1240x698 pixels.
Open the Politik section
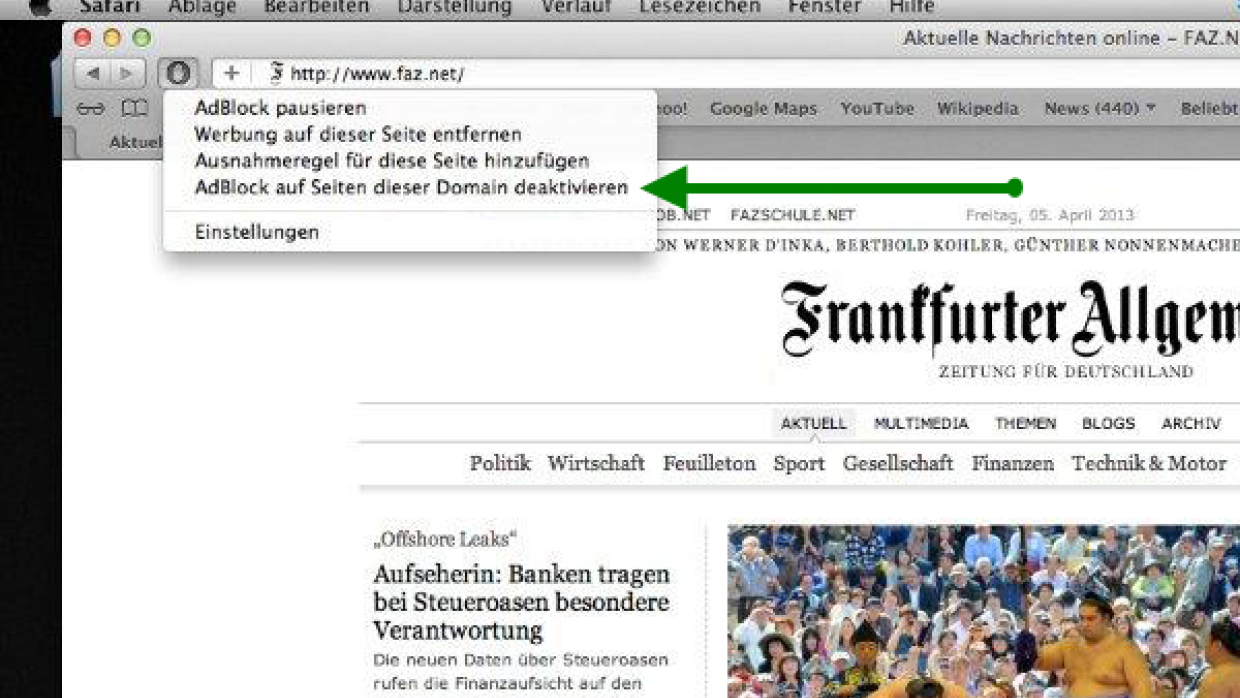point(500,463)
